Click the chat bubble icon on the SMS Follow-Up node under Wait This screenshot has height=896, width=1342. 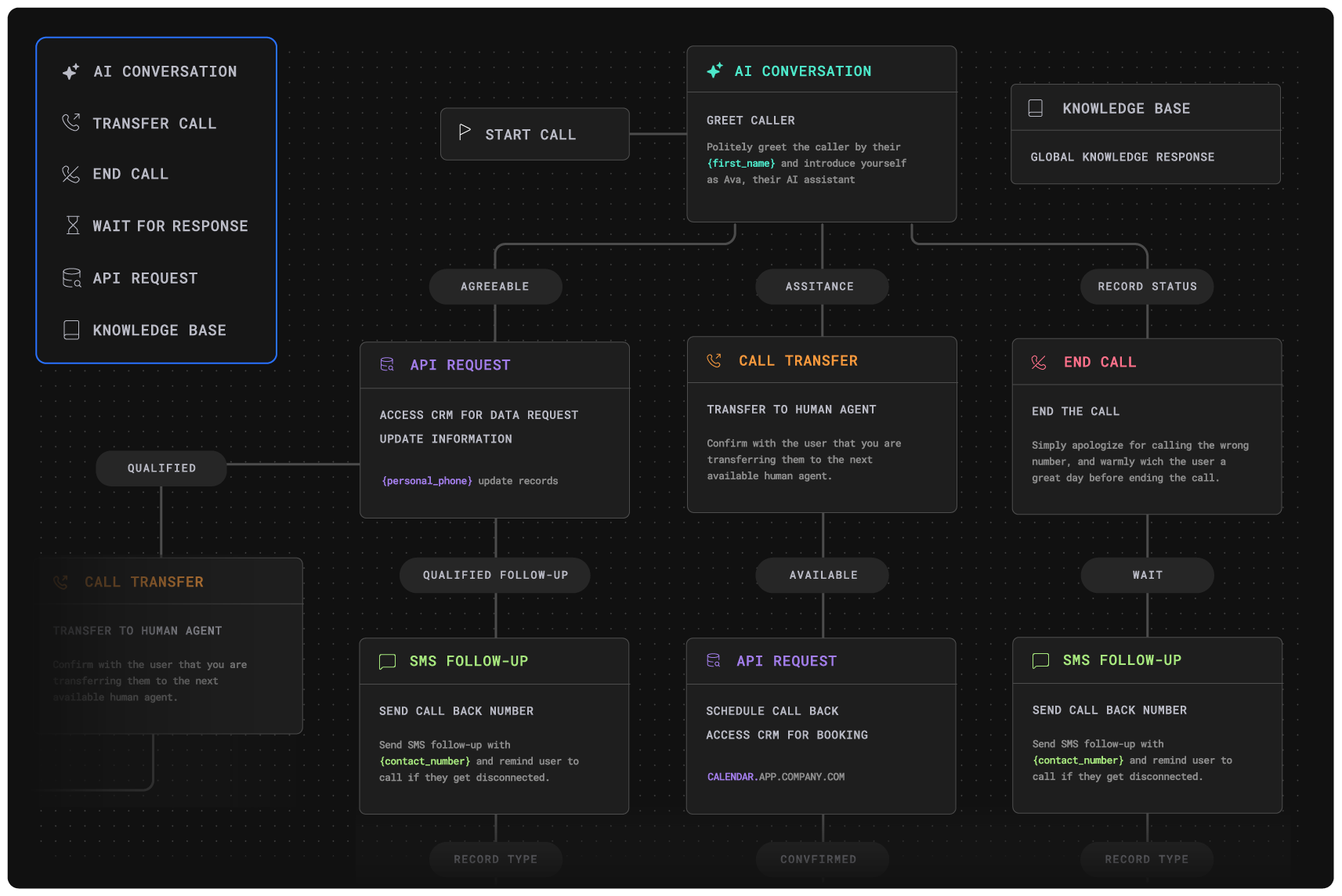click(x=1040, y=660)
